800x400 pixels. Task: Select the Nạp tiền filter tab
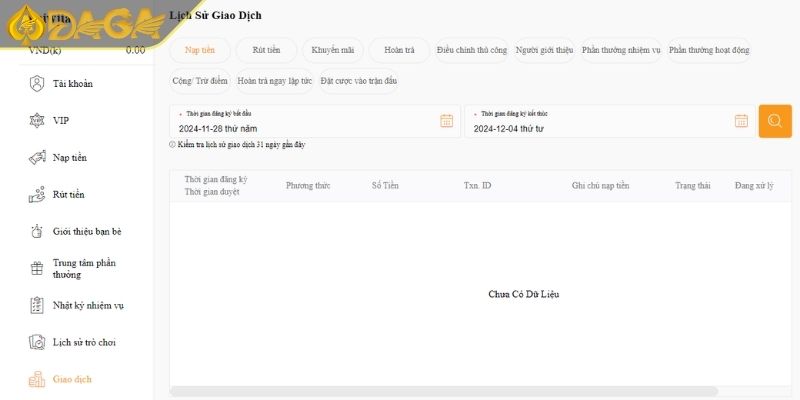200,50
